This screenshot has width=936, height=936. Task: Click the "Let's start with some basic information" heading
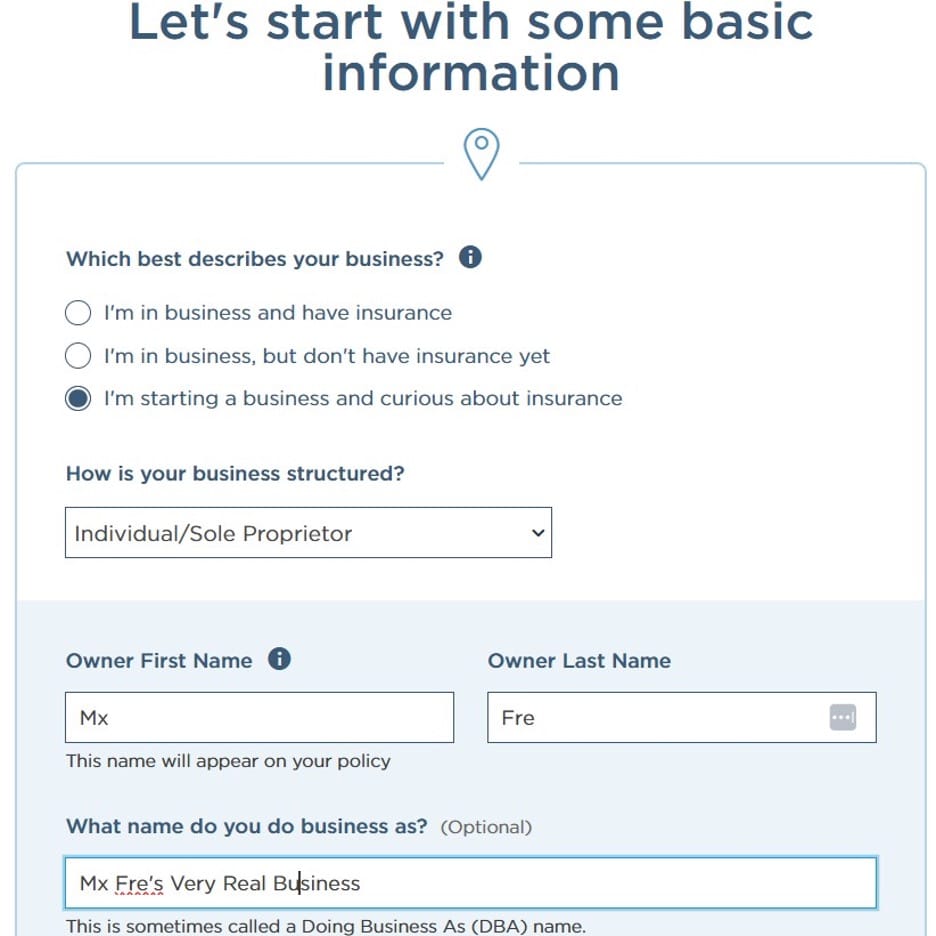[470, 47]
